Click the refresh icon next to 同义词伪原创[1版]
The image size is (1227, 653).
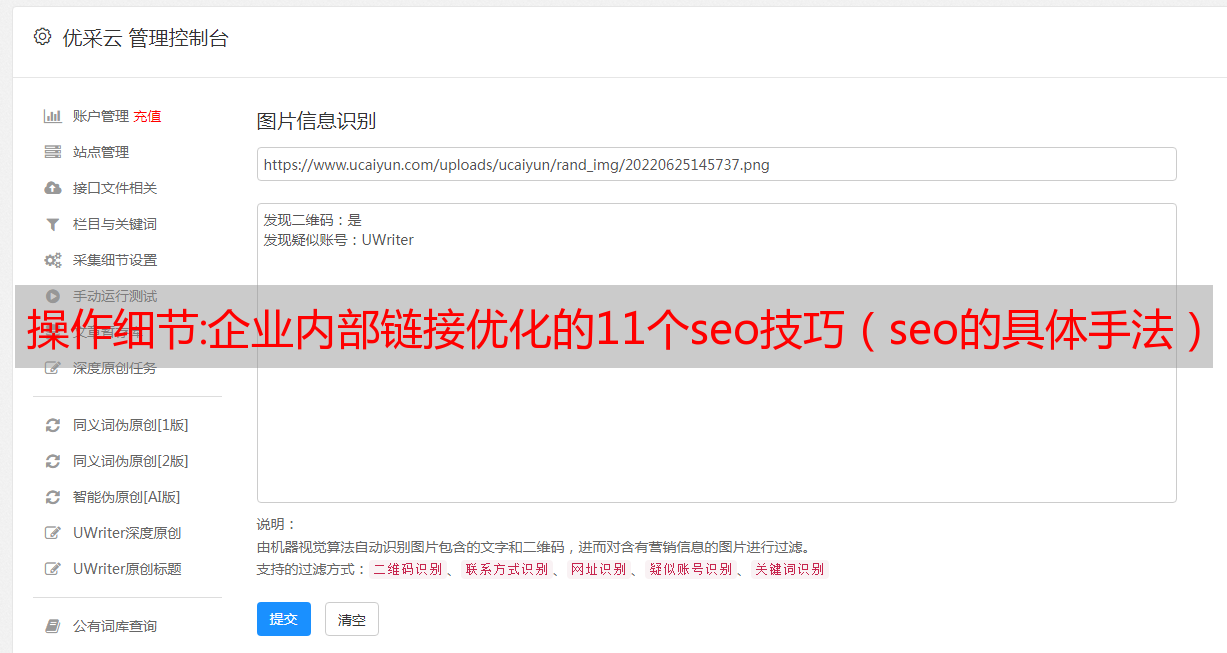coord(53,425)
